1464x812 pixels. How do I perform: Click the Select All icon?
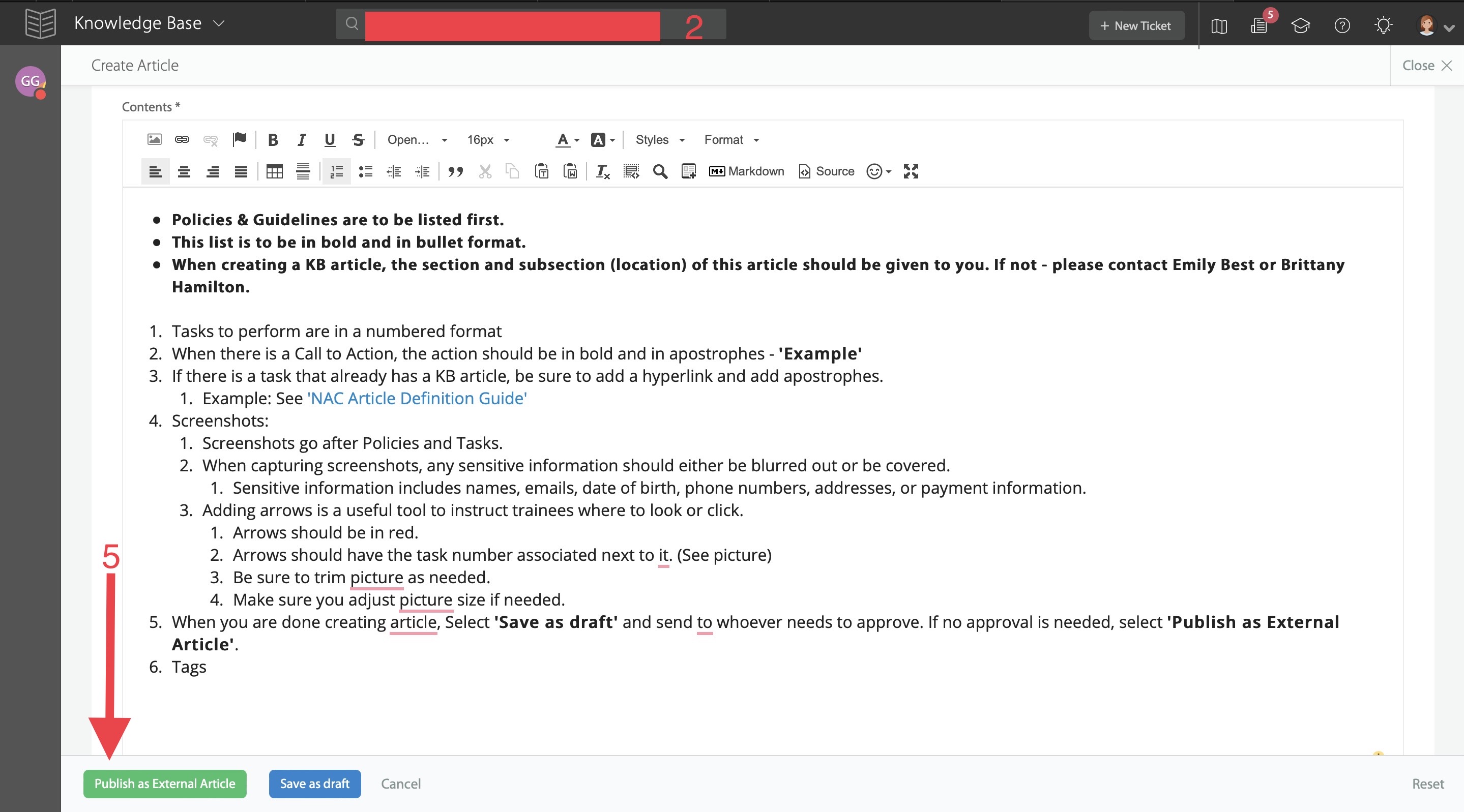point(631,172)
